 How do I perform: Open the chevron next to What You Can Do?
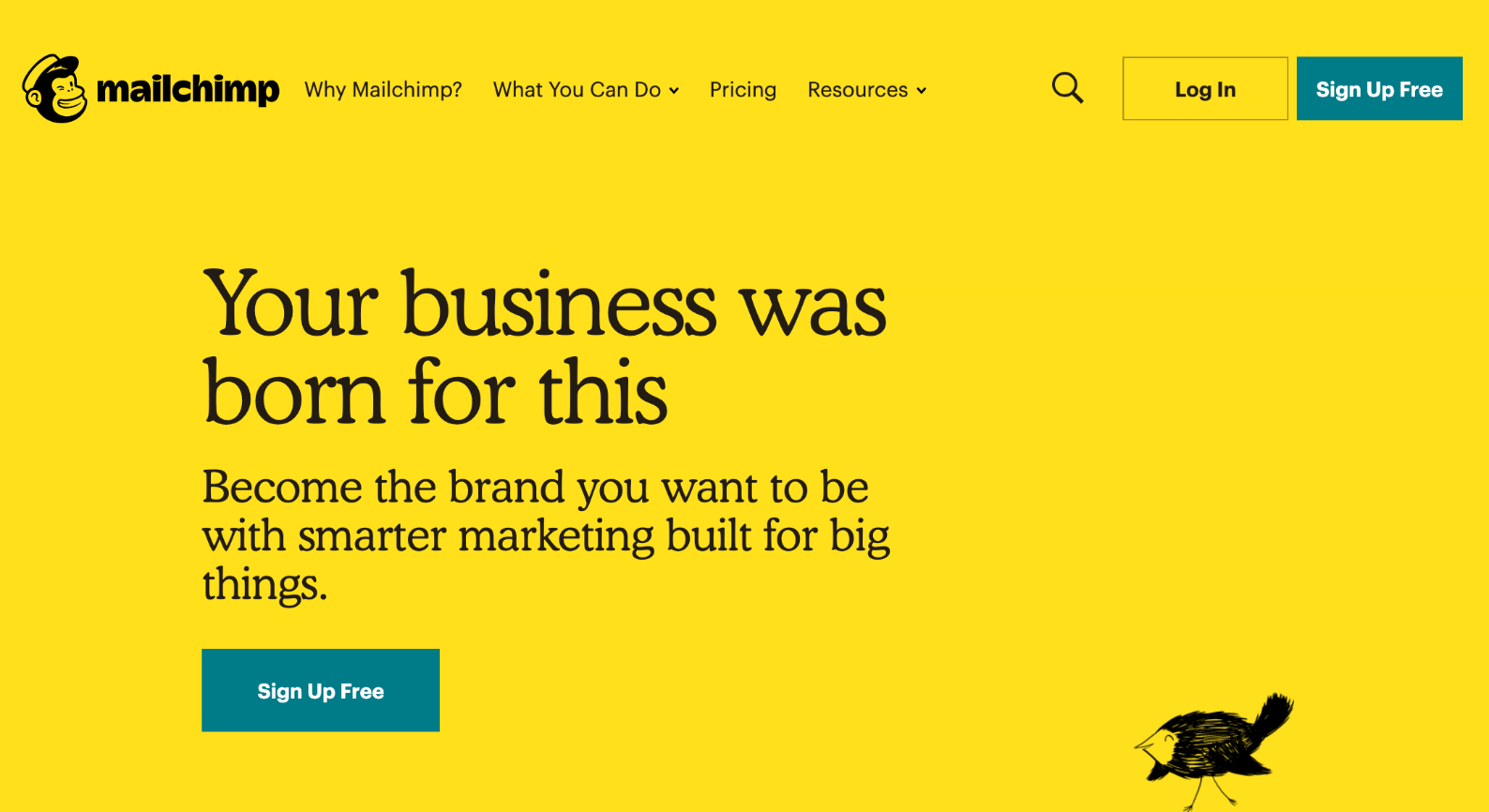coord(675,91)
